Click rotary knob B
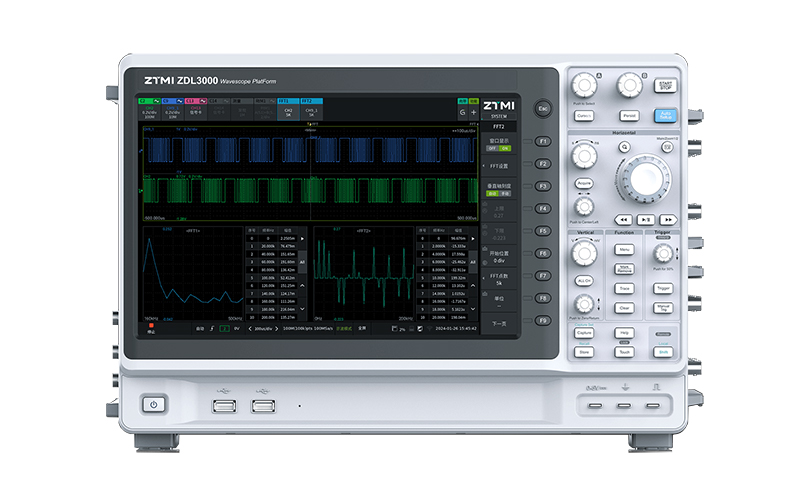The width and height of the screenshot is (800, 490). coord(630,85)
